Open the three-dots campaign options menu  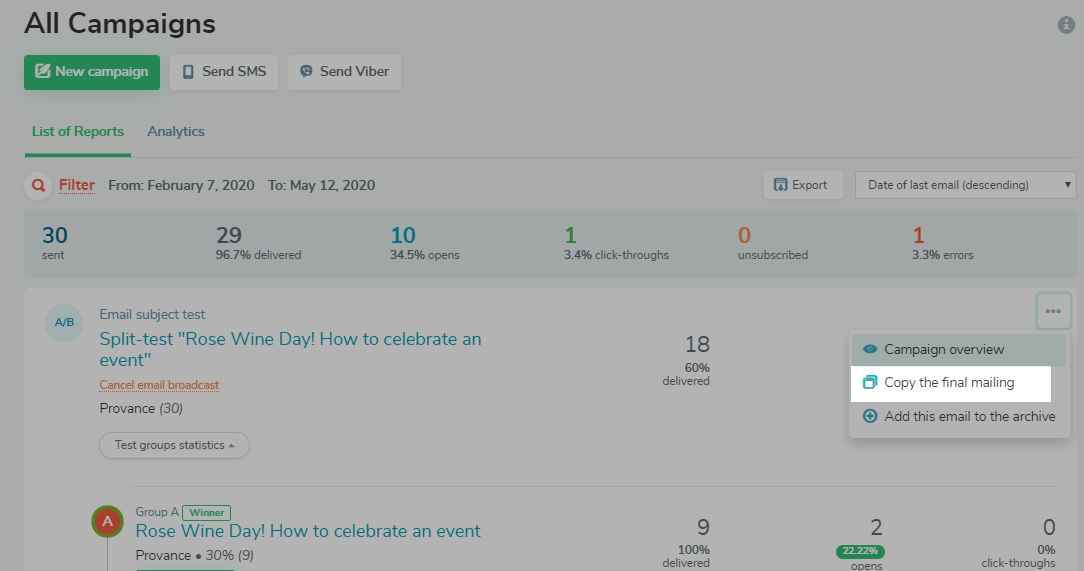pos(1053,311)
